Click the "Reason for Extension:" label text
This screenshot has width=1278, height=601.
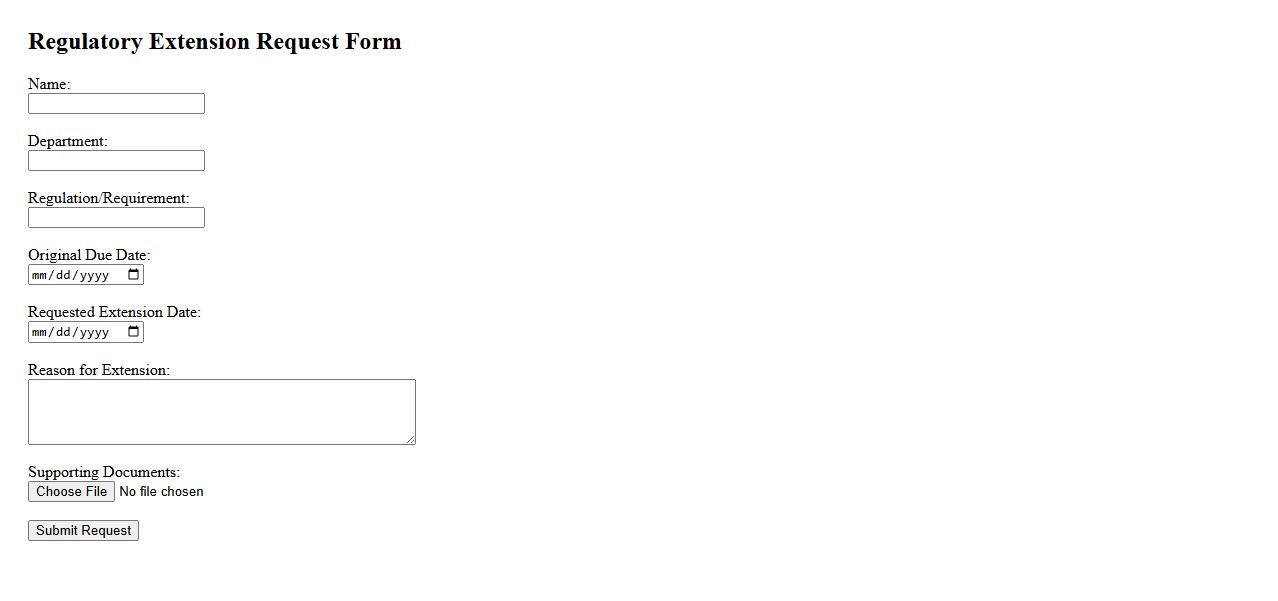point(99,370)
